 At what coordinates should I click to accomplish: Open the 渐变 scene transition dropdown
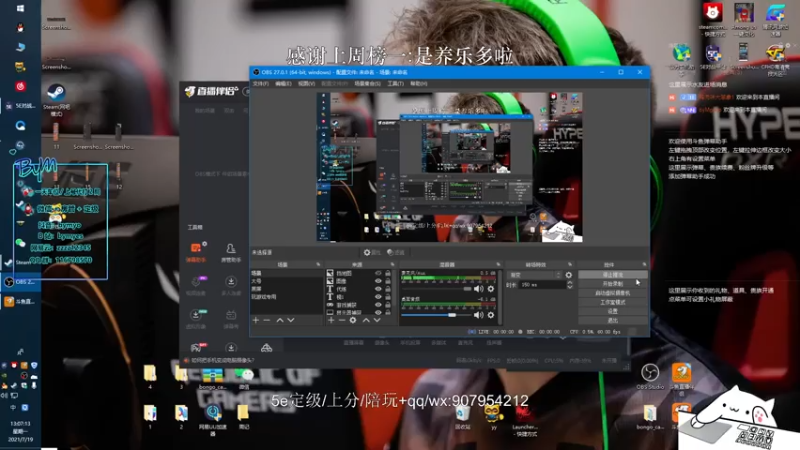[535, 275]
